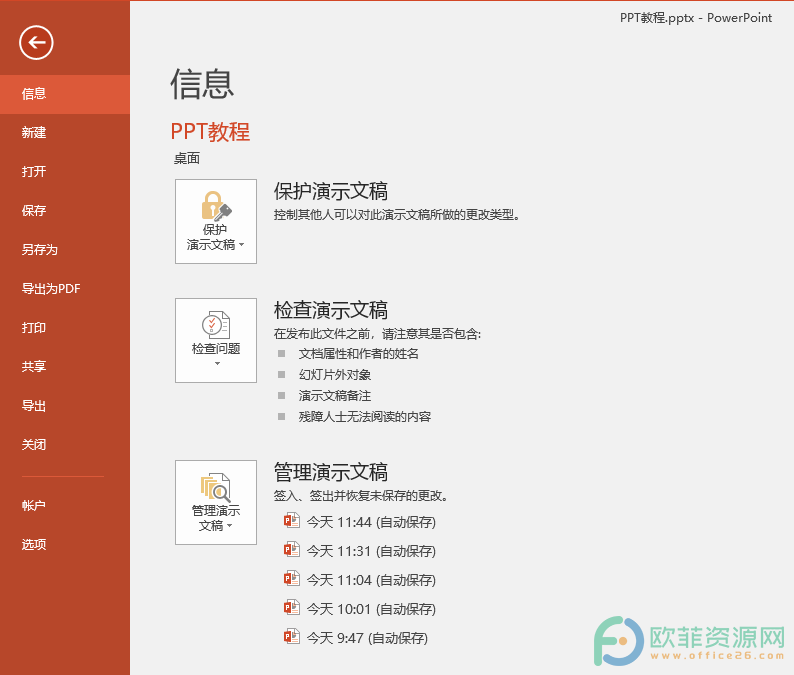Click file icon beside 今天 11:44 autosave
This screenshot has width=794, height=675.
pos(292,521)
